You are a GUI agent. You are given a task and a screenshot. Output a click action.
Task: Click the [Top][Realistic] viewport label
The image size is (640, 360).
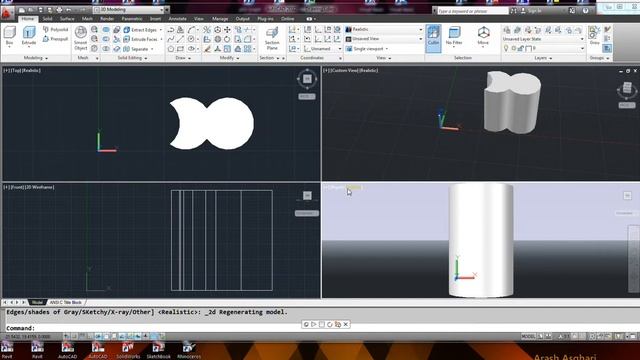point(22,71)
